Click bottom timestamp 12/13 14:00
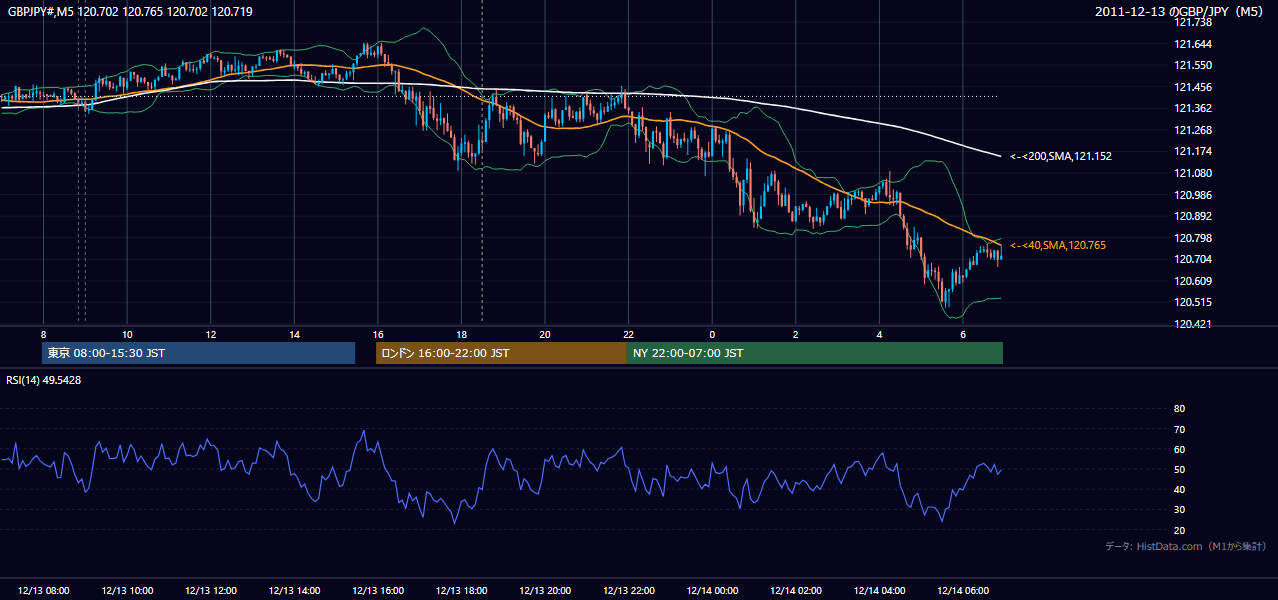Image resolution: width=1278 pixels, height=600 pixels. click(294, 591)
